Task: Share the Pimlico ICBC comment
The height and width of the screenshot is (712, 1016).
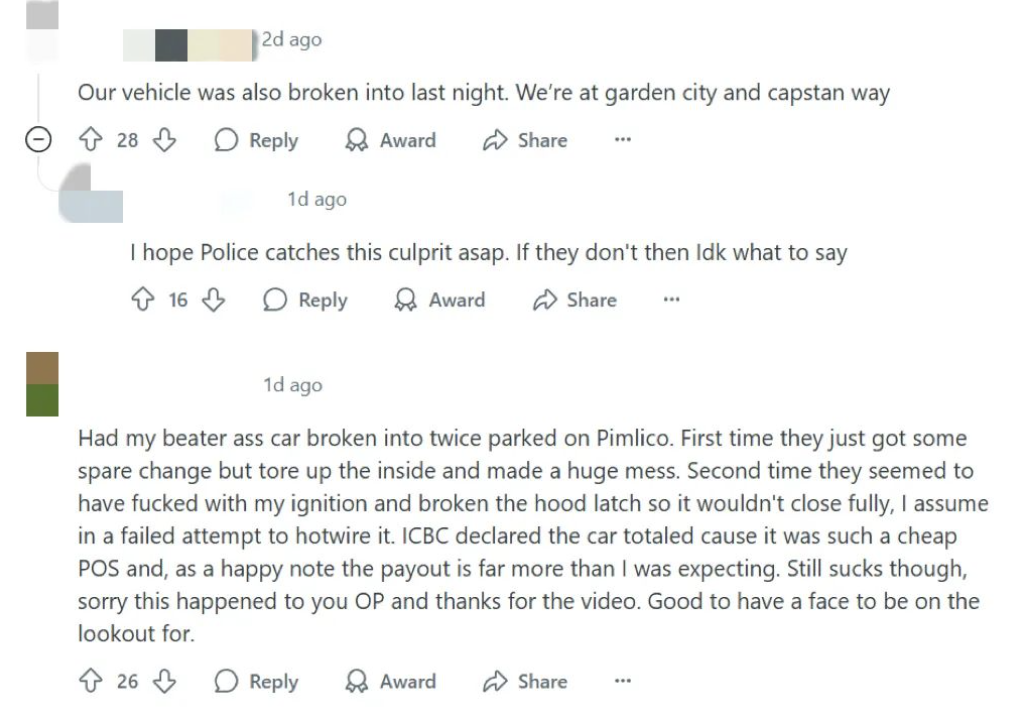Action: 525,681
